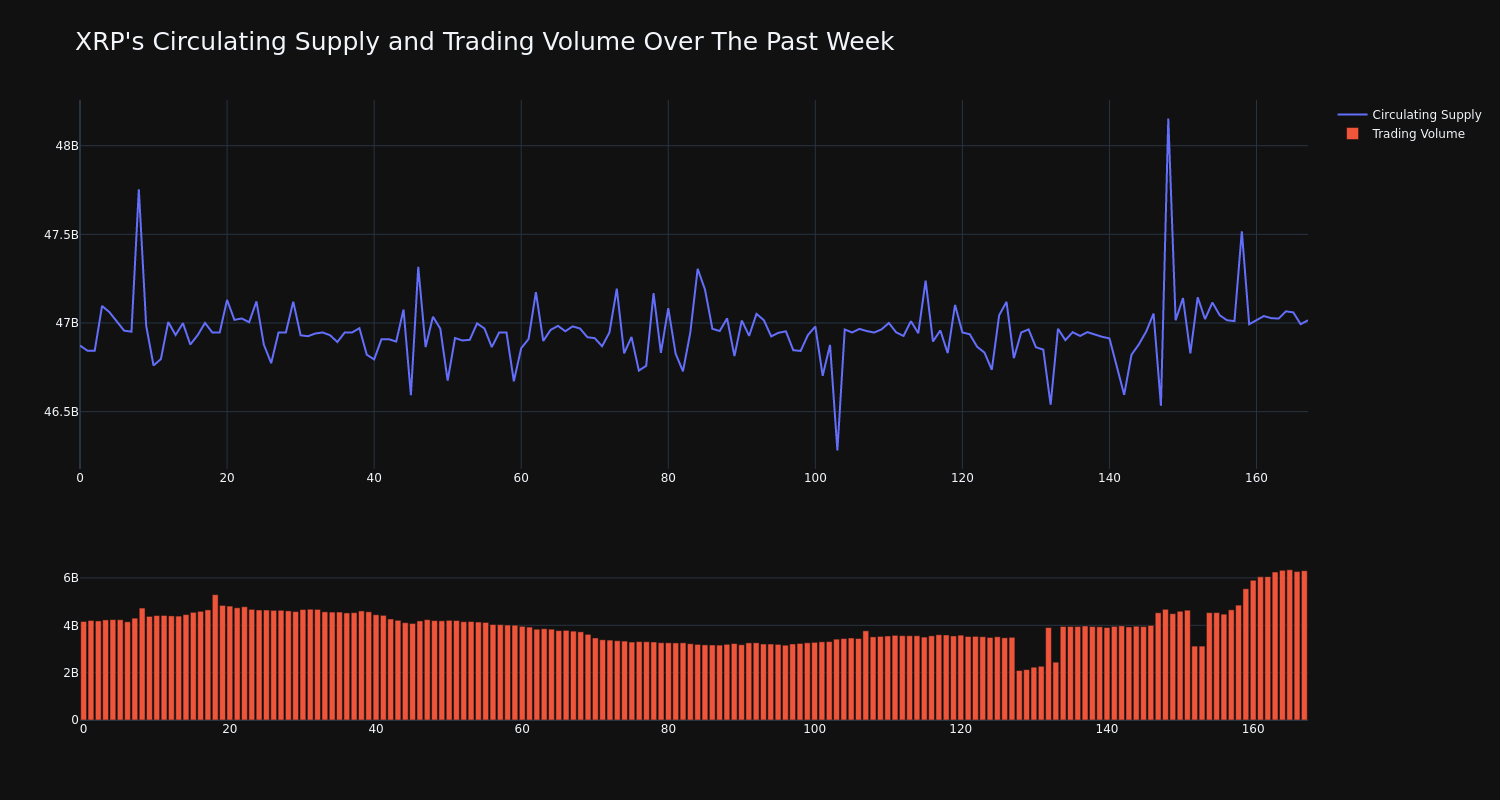Click the 47B y-axis label
The width and height of the screenshot is (1500, 800).
(66, 323)
